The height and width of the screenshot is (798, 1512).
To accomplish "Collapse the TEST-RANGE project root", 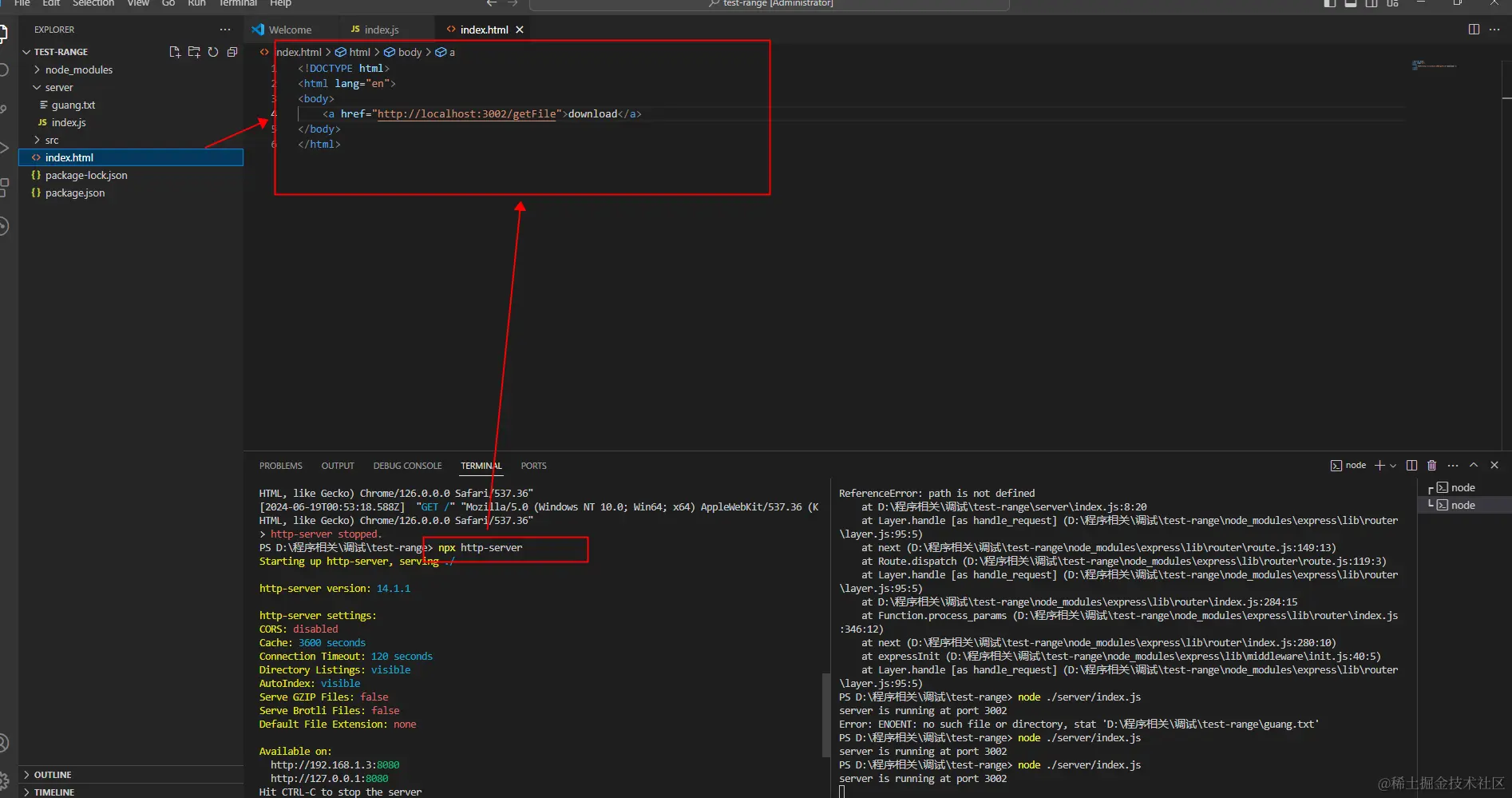I will pyautogui.click(x=61, y=52).
